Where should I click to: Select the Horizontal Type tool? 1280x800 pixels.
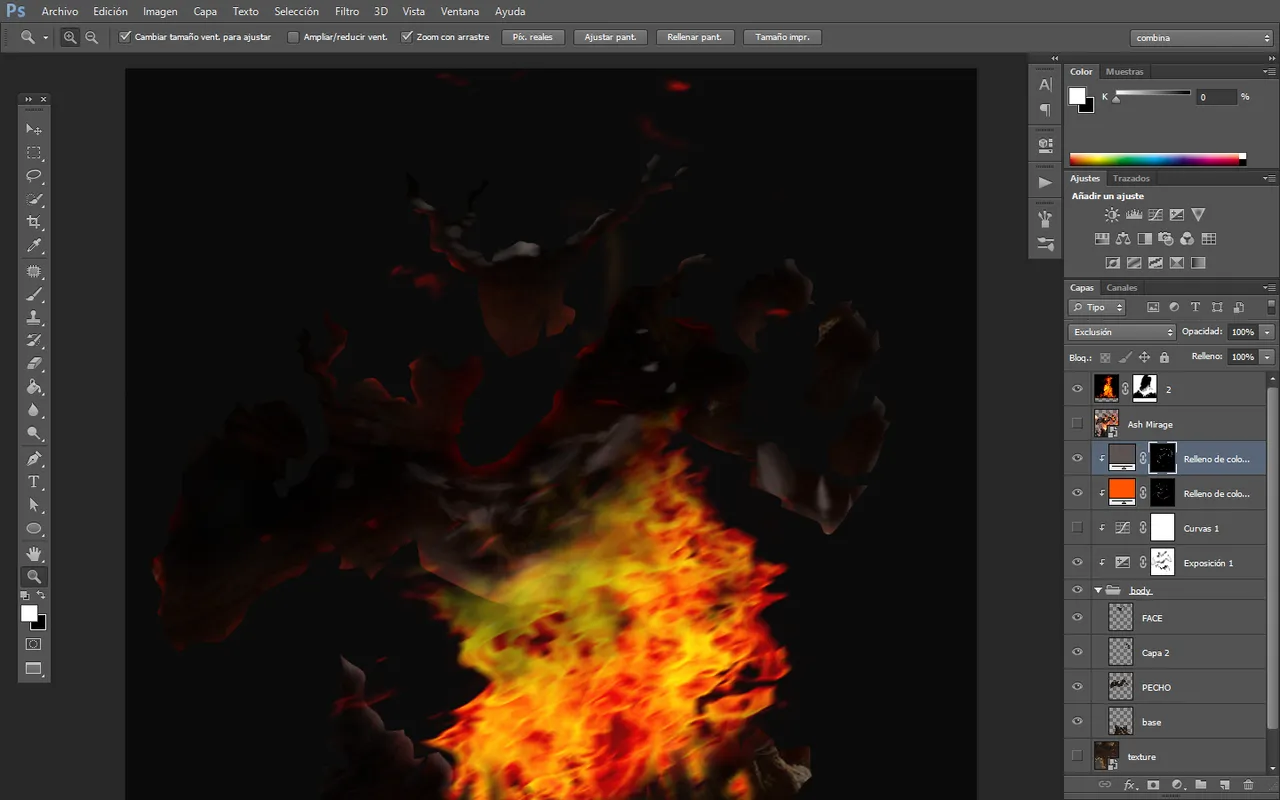coord(34,482)
